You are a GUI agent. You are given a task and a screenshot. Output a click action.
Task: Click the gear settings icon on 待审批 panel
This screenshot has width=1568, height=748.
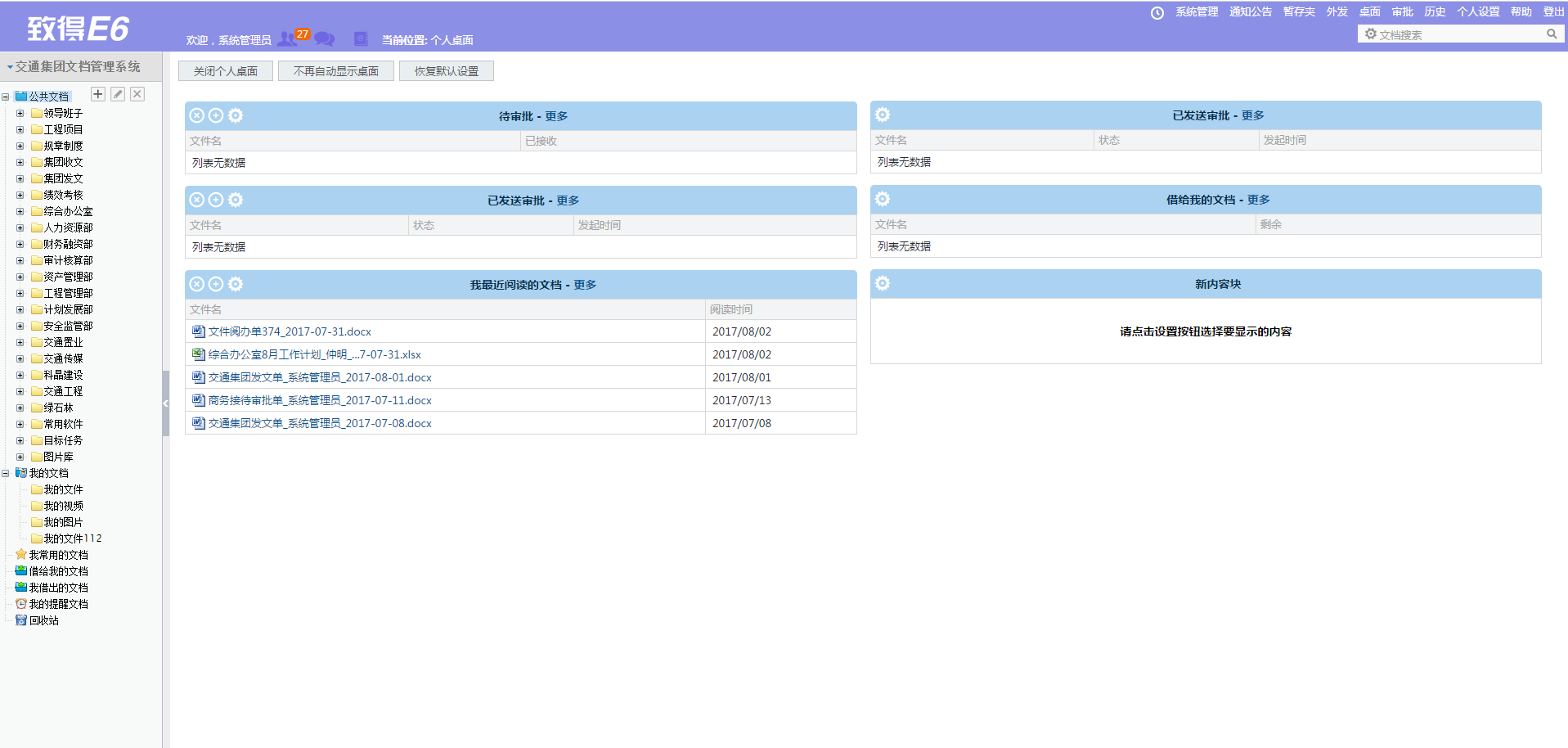(x=236, y=115)
